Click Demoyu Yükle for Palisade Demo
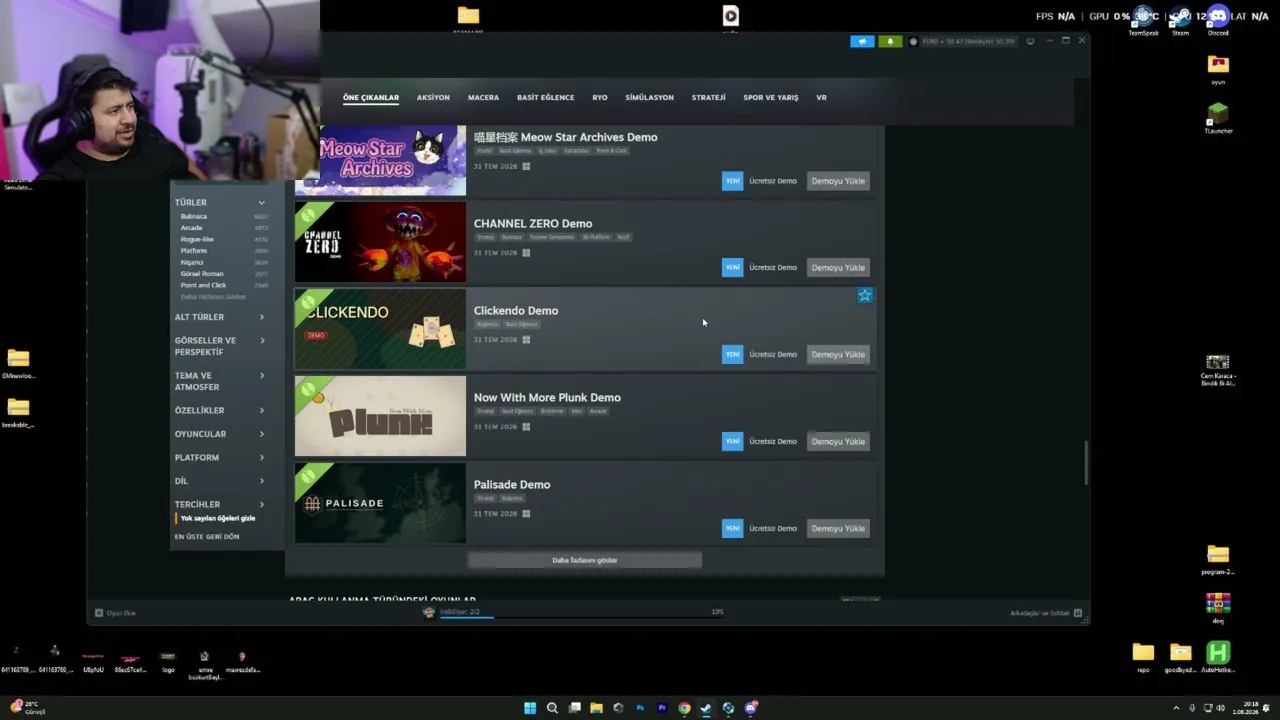This screenshot has width=1280, height=720. [838, 529]
